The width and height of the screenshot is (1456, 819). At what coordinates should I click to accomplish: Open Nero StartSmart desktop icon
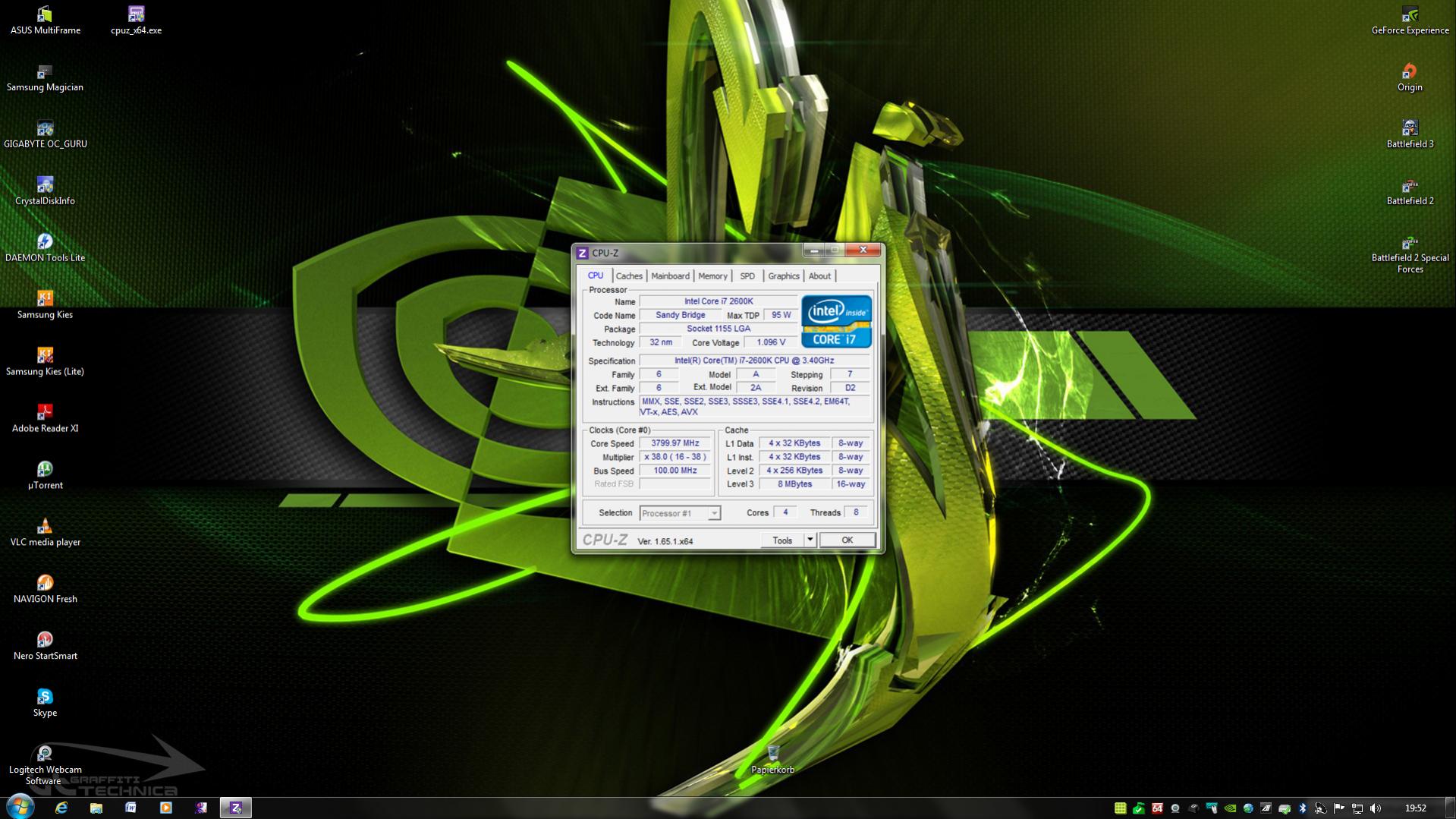(45, 647)
